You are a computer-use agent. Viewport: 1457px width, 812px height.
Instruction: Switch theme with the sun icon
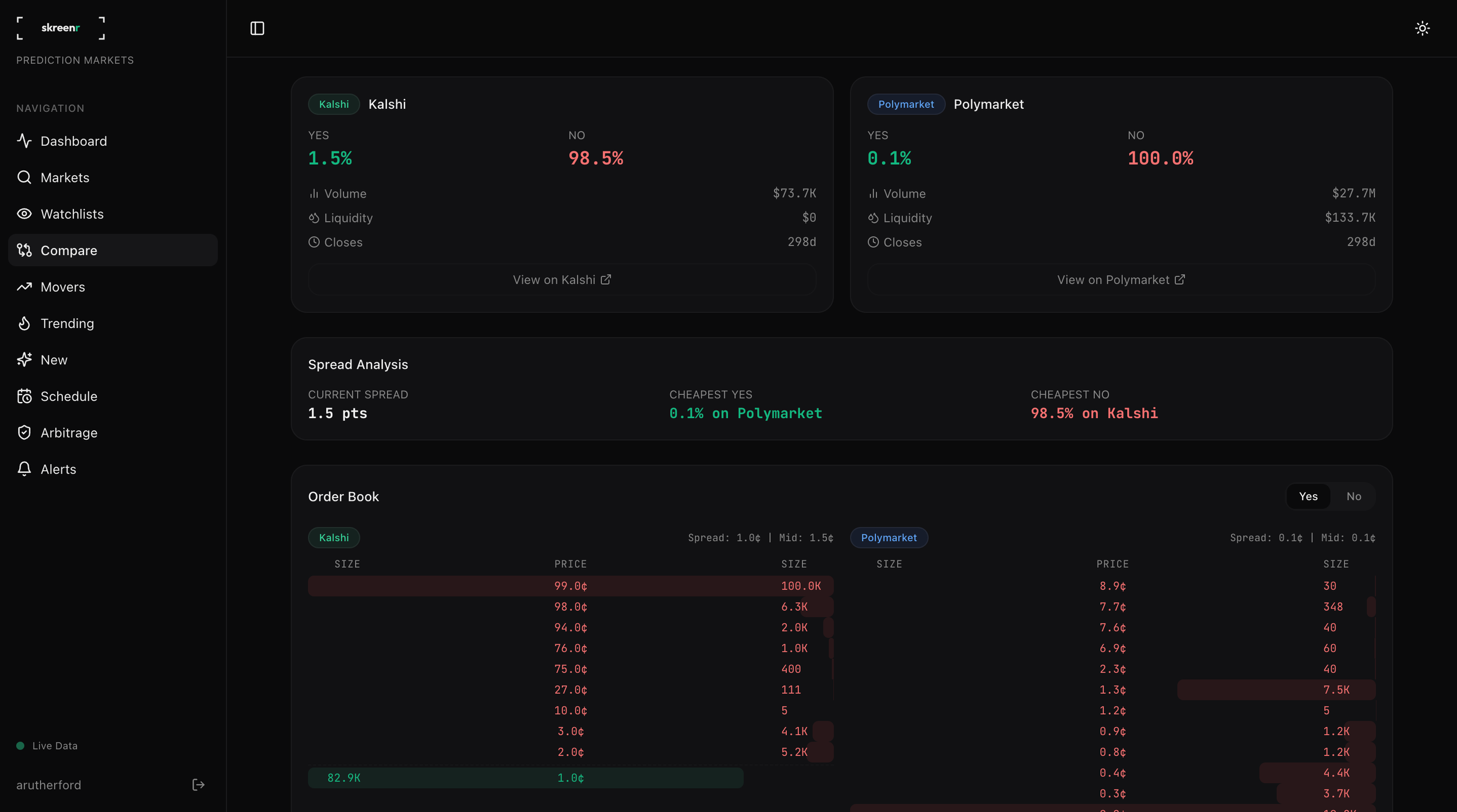coord(1422,28)
